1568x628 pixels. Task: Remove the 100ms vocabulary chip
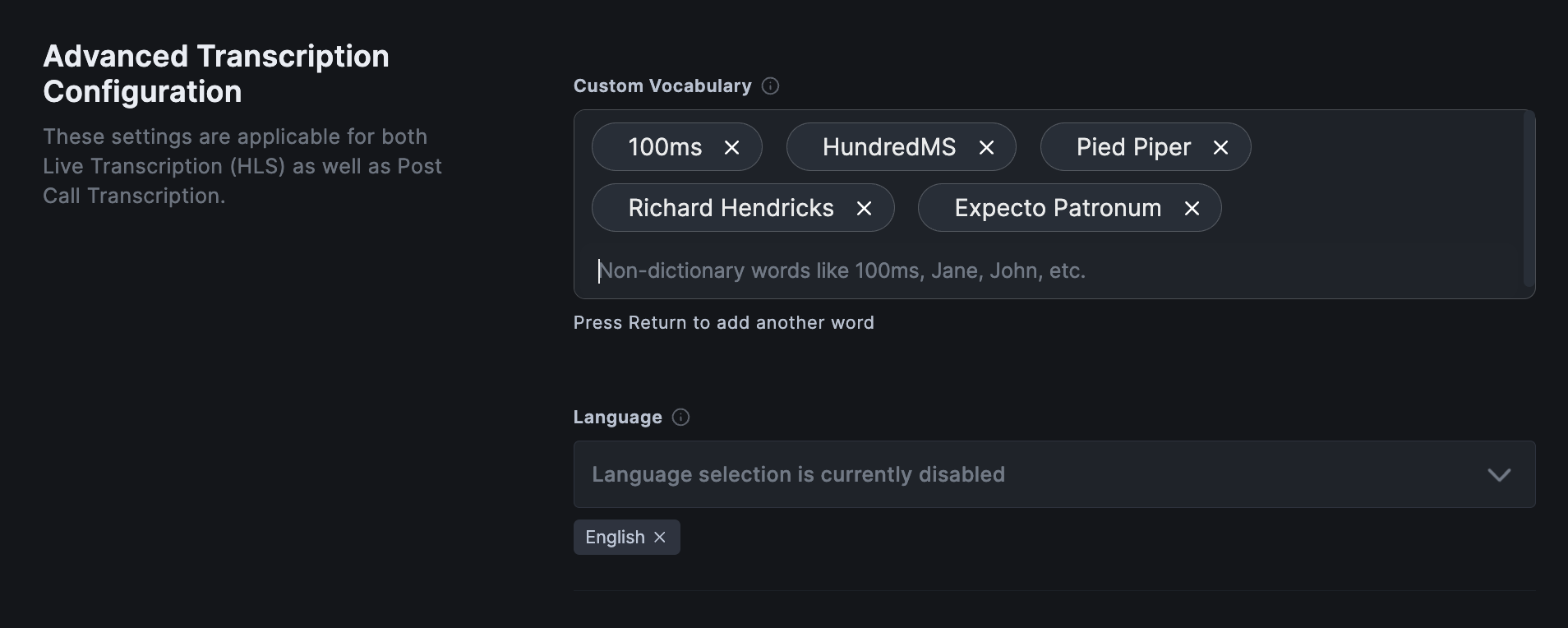pyautogui.click(x=731, y=147)
